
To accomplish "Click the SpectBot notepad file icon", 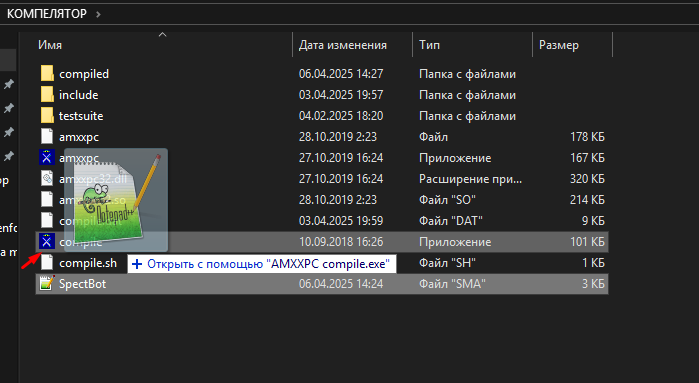I will (x=47, y=284).
